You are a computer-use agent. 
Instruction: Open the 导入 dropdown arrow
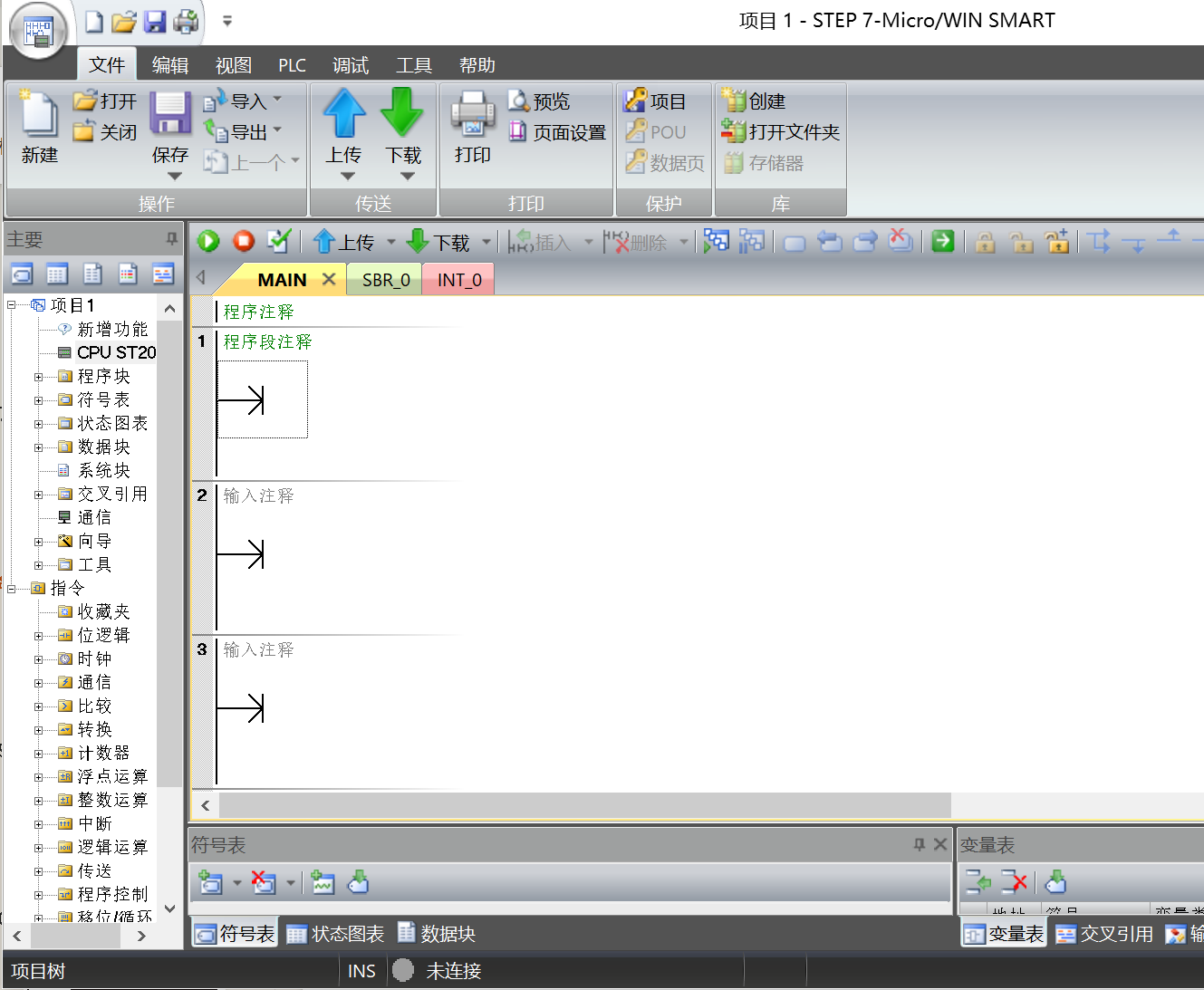point(277,100)
